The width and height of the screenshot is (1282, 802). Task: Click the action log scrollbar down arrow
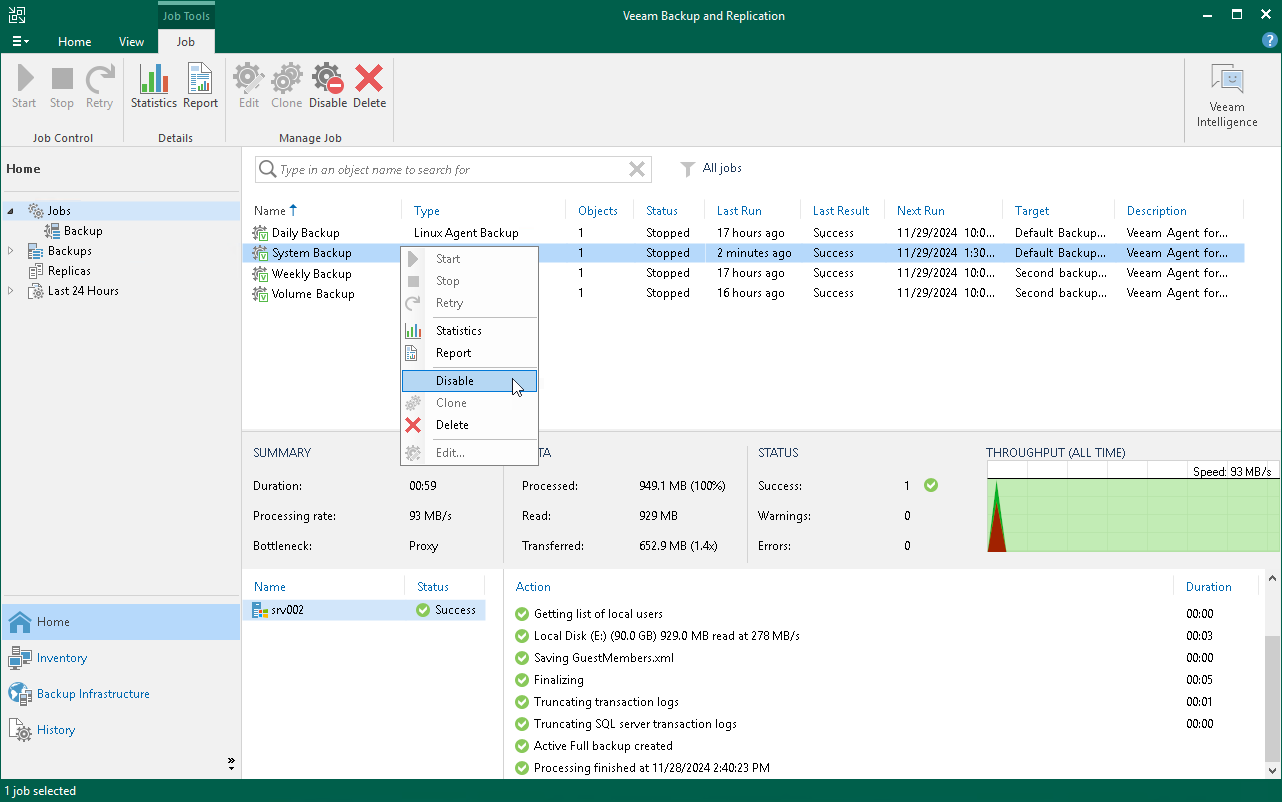(x=1272, y=771)
